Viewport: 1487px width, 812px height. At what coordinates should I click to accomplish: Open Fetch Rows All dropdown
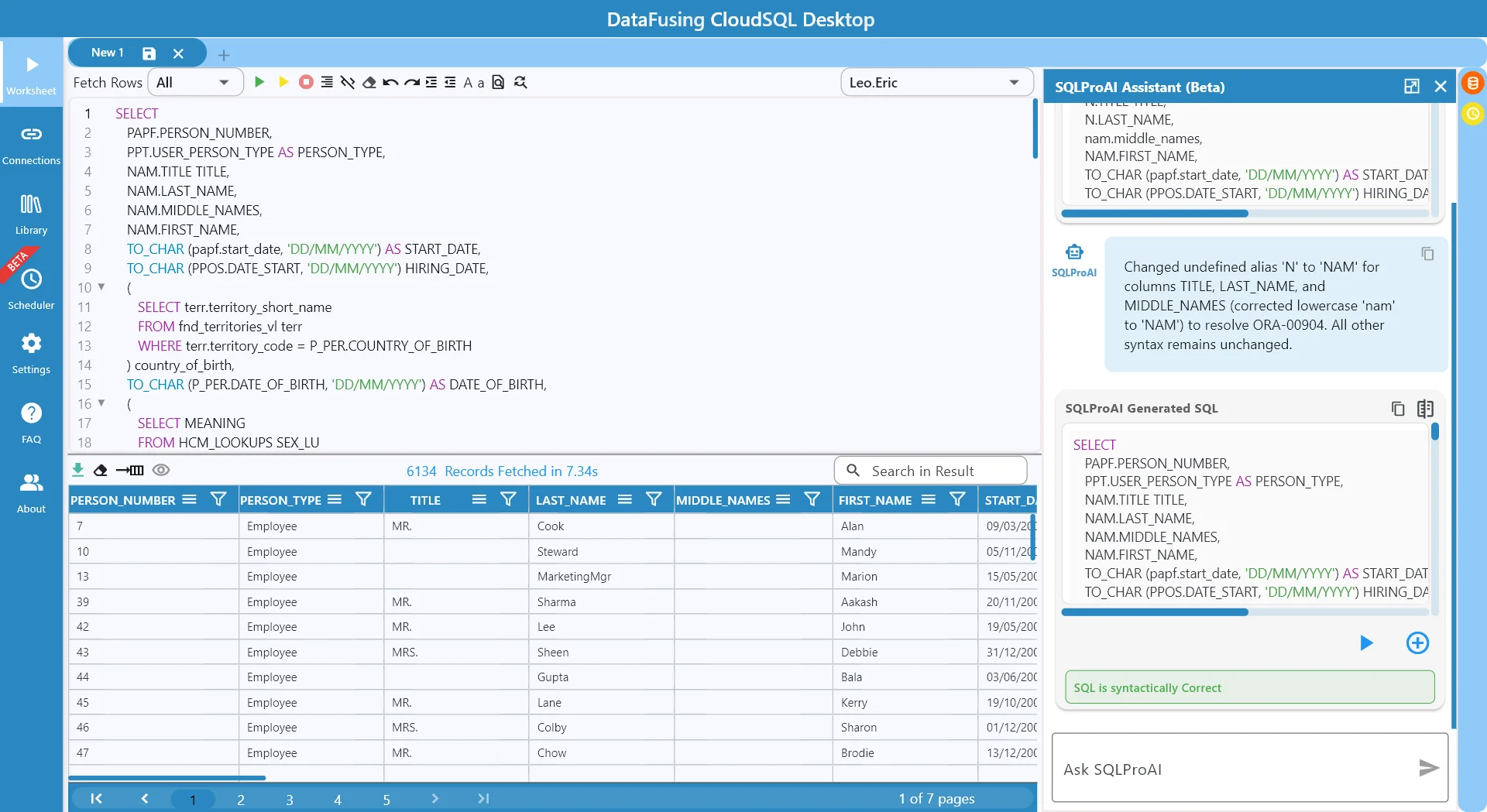click(194, 82)
